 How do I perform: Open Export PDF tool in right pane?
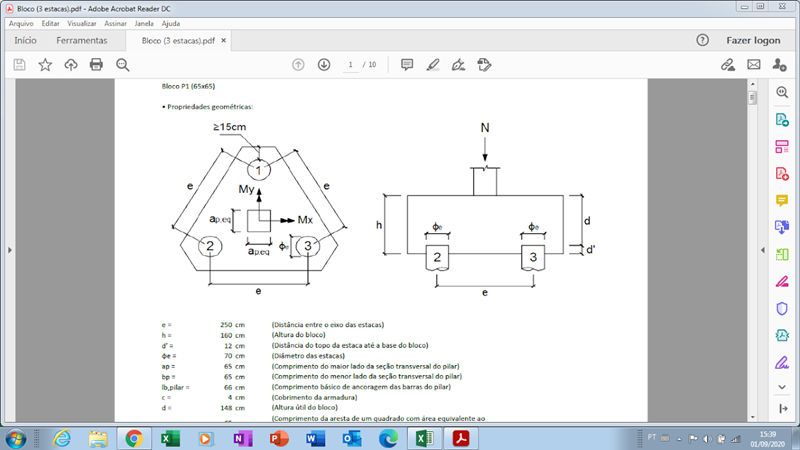click(782, 120)
